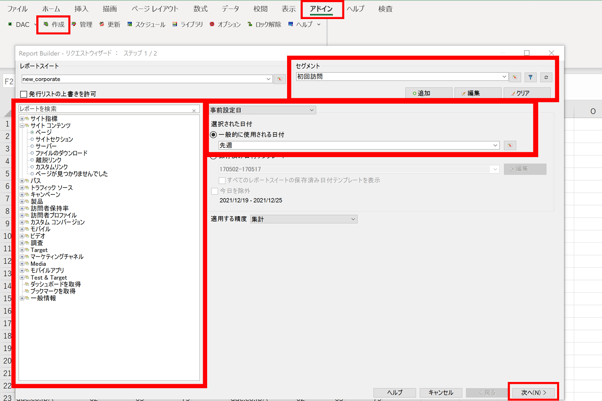Screen dimensions: 602x401
Task: Expand the トラフィックソース tree node
Action: (22, 187)
